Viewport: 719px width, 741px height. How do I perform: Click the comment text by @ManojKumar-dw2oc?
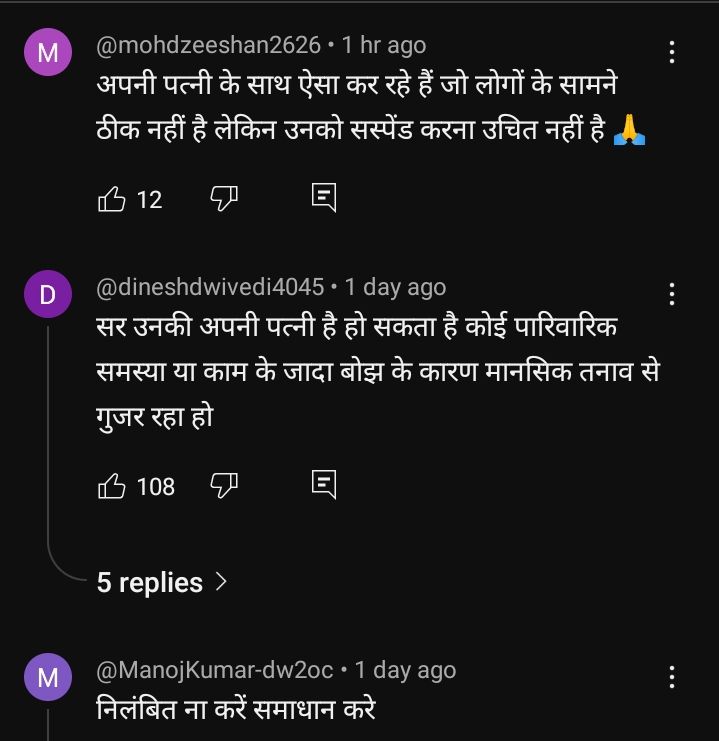pyautogui.click(x=236, y=710)
